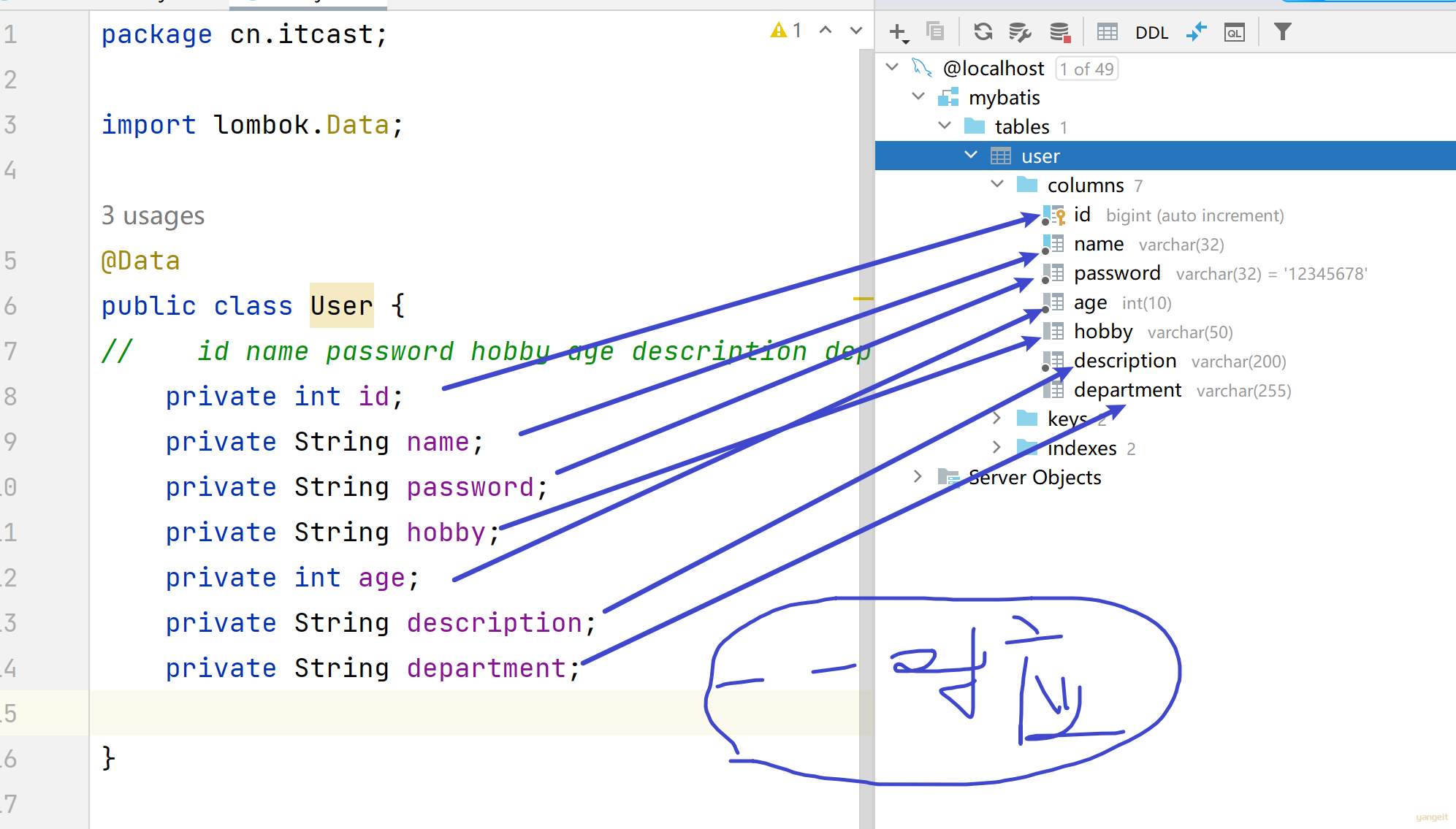Click the New (plus) database toolbar icon
The width and height of the screenshot is (1456, 829).
898,32
